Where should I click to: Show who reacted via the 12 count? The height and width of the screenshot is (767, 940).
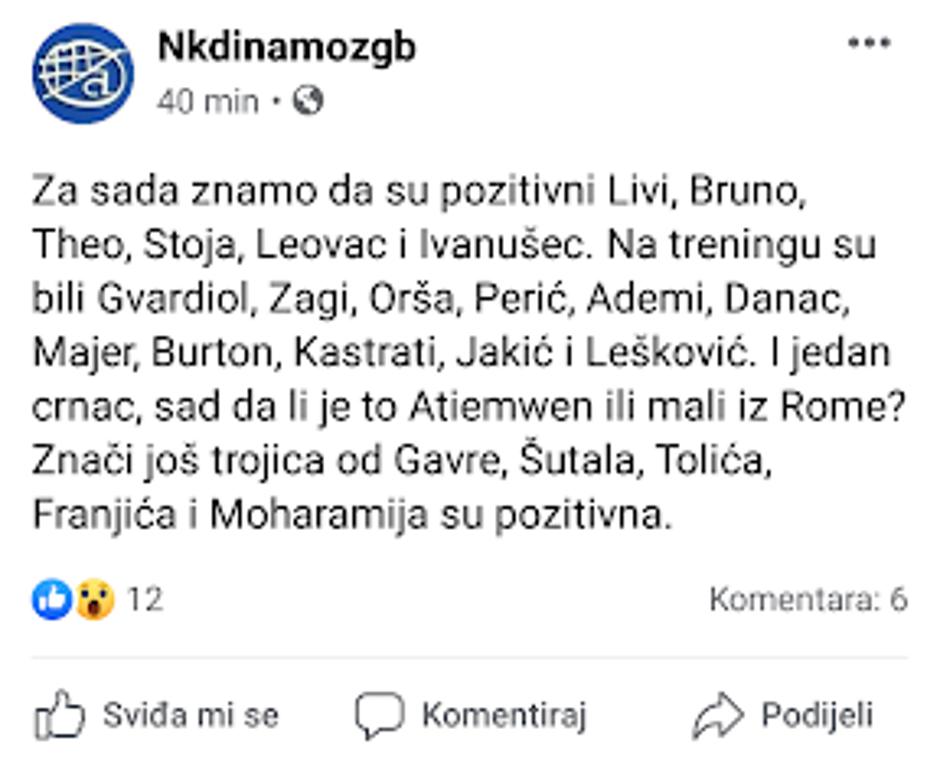[x=145, y=599]
